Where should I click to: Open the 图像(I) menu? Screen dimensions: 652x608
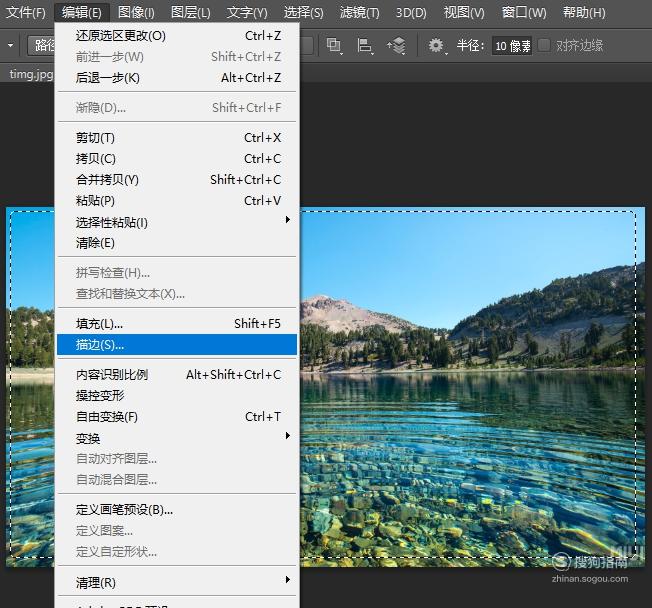pos(136,12)
